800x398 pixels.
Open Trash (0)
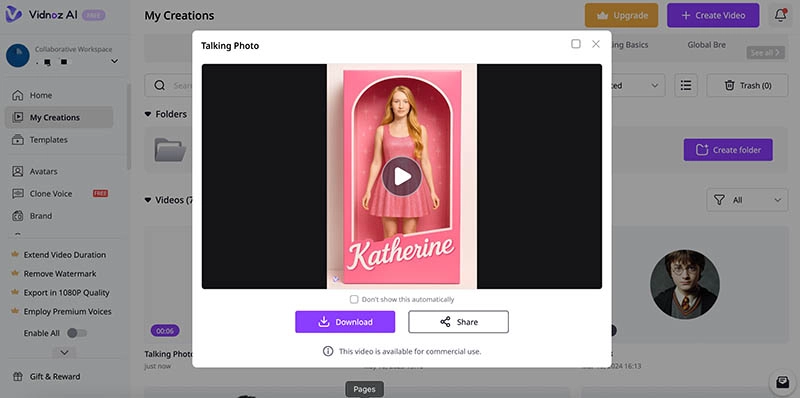pos(747,85)
